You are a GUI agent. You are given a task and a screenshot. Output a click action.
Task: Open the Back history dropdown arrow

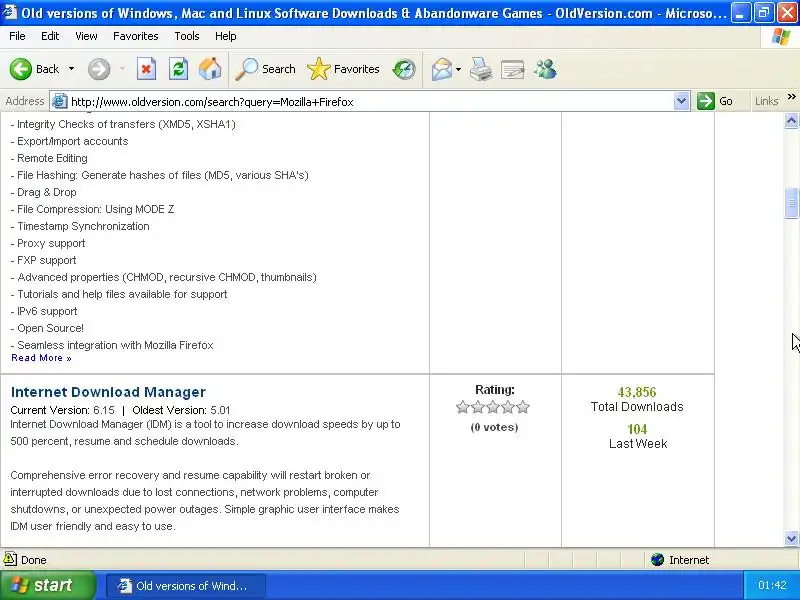71,69
